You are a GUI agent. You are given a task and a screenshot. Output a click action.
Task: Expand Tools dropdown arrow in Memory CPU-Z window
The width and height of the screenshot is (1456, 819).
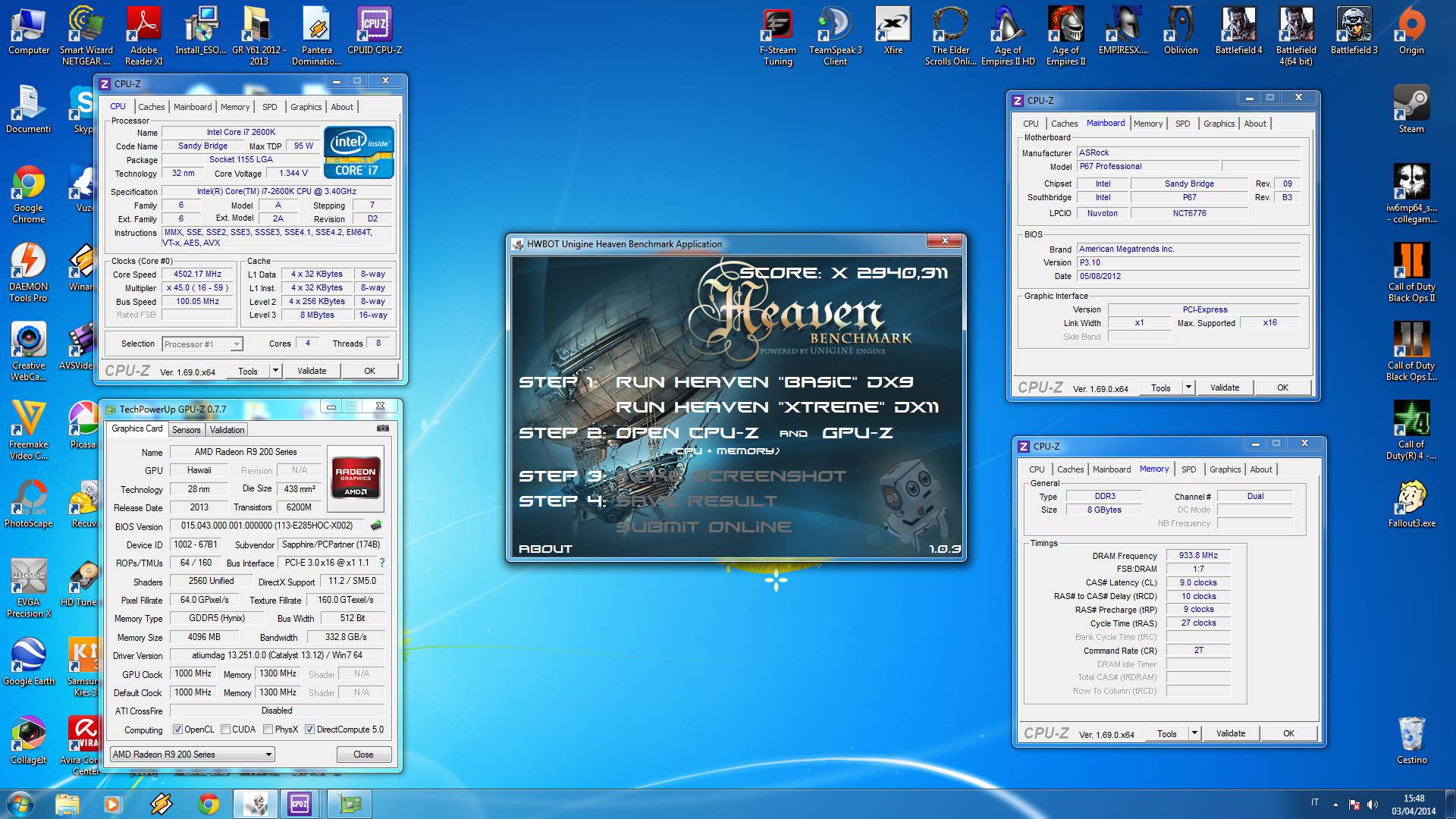coord(1194,733)
